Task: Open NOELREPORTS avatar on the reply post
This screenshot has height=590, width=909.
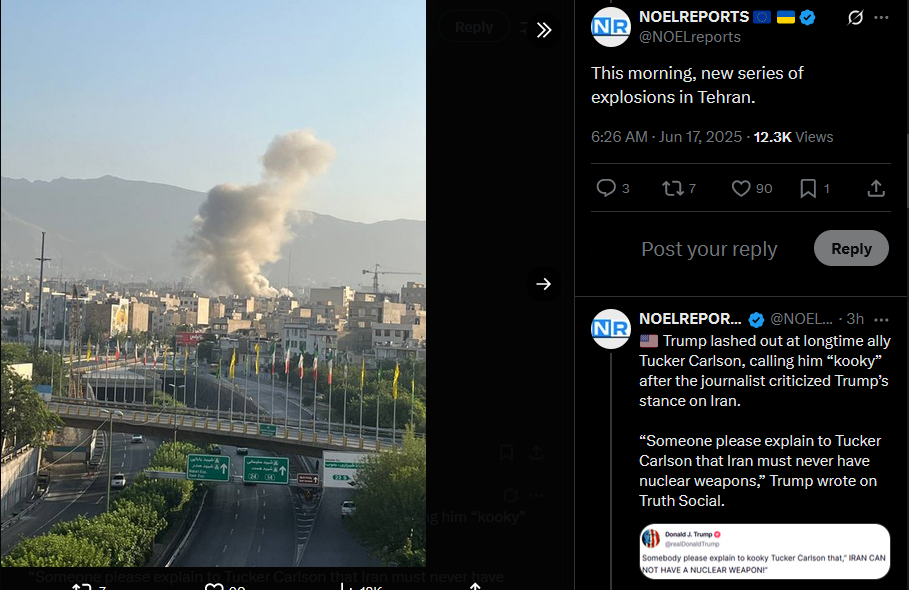Action: [x=610, y=329]
